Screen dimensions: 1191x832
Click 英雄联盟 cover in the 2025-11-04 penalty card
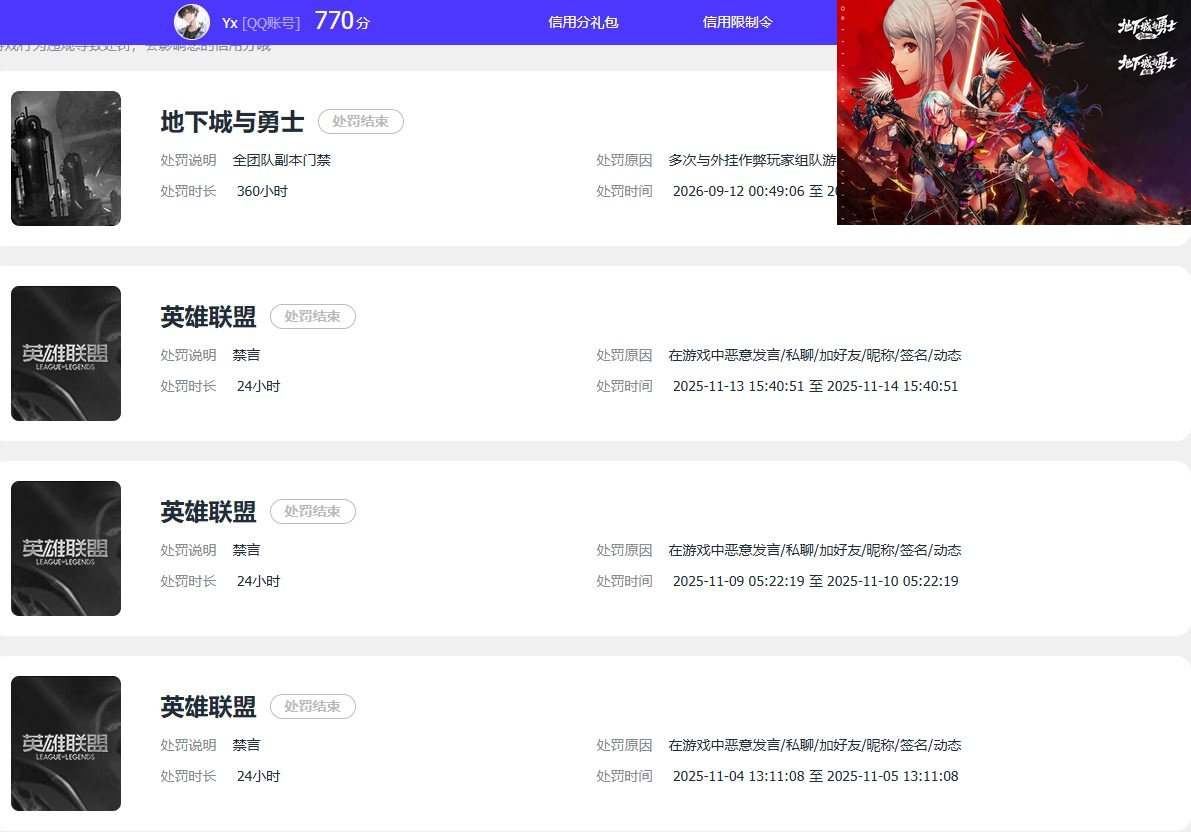[66, 743]
